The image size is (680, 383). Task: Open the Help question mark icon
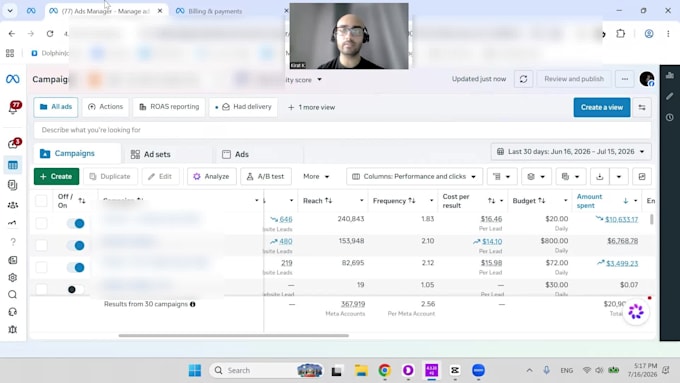[x=13, y=242]
